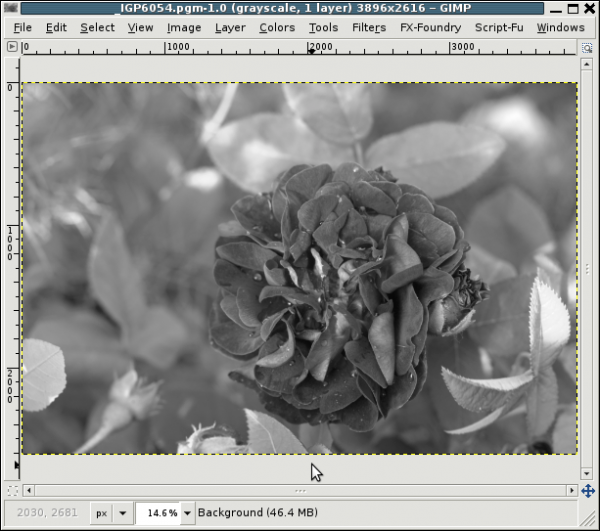Click the horizontal scrollbar thumb
600x531 pixels.
coord(300,490)
